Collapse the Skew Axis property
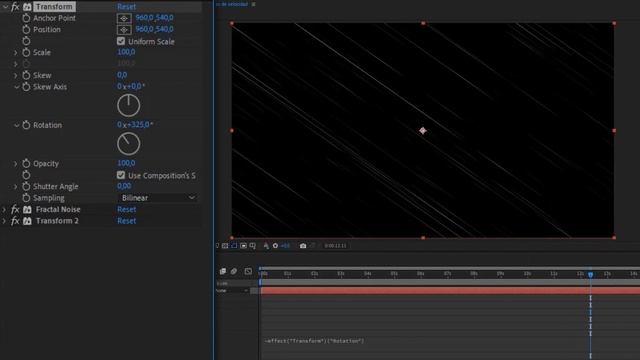 click(16, 87)
